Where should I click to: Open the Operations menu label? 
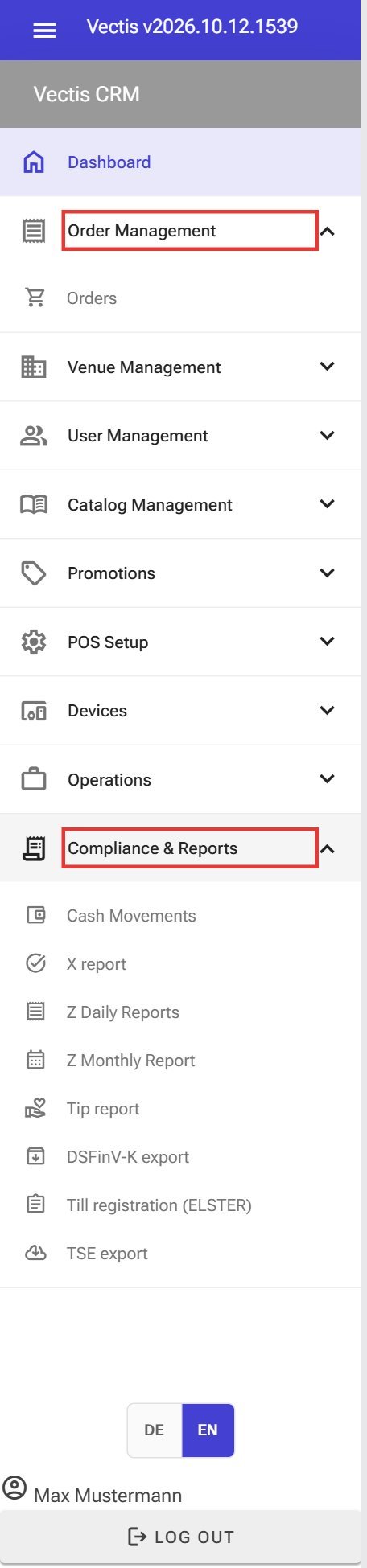tap(109, 780)
